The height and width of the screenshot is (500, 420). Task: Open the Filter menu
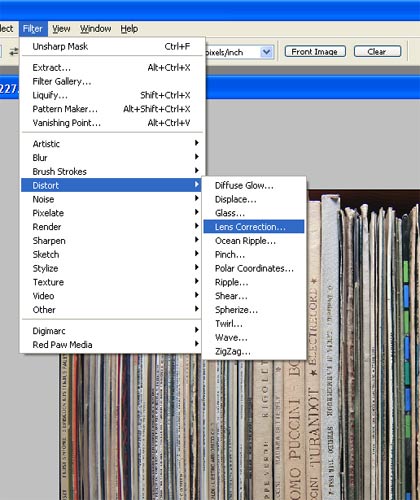pos(33,29)
